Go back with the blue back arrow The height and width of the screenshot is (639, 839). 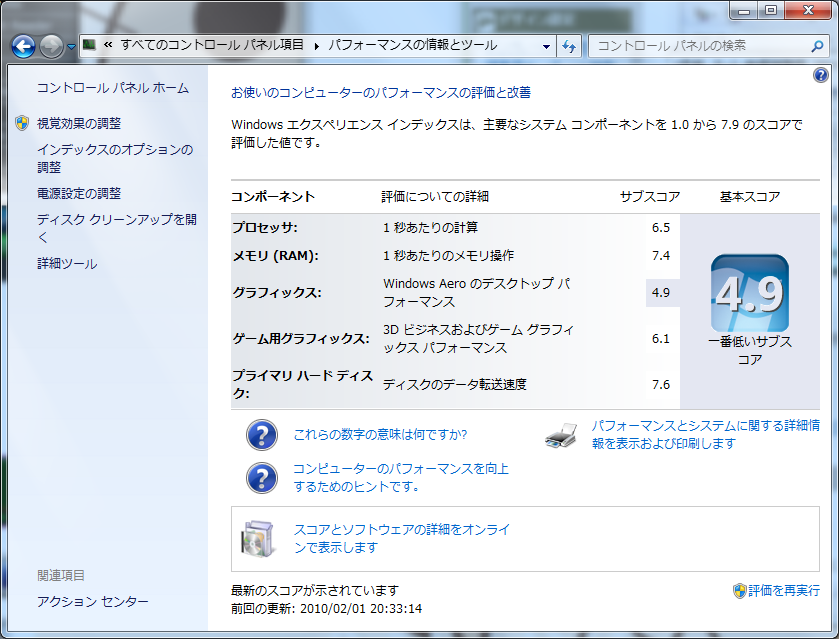pos(24,46)
